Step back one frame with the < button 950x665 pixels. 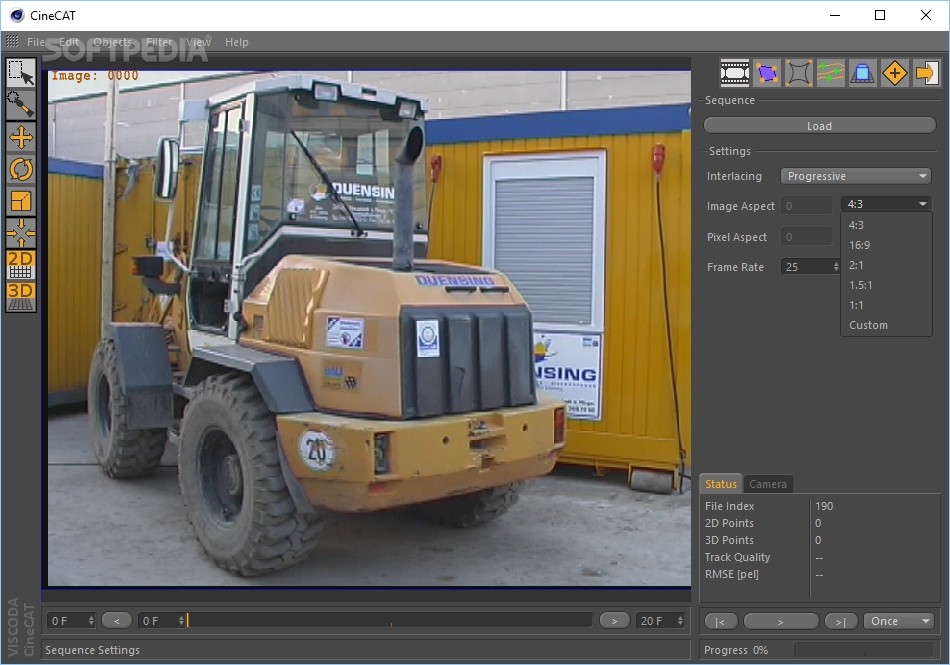[x=117, y=621]
